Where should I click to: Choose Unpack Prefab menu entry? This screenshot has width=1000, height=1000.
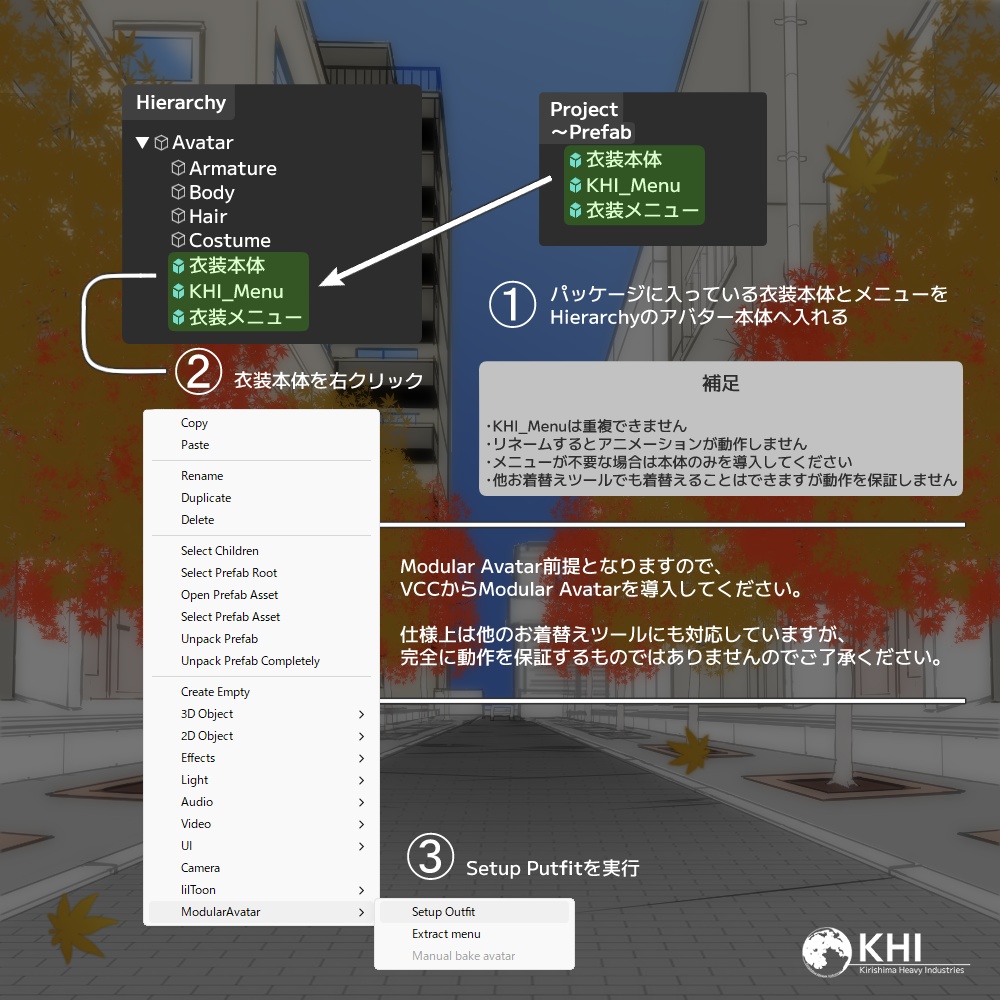click(261, 639)
